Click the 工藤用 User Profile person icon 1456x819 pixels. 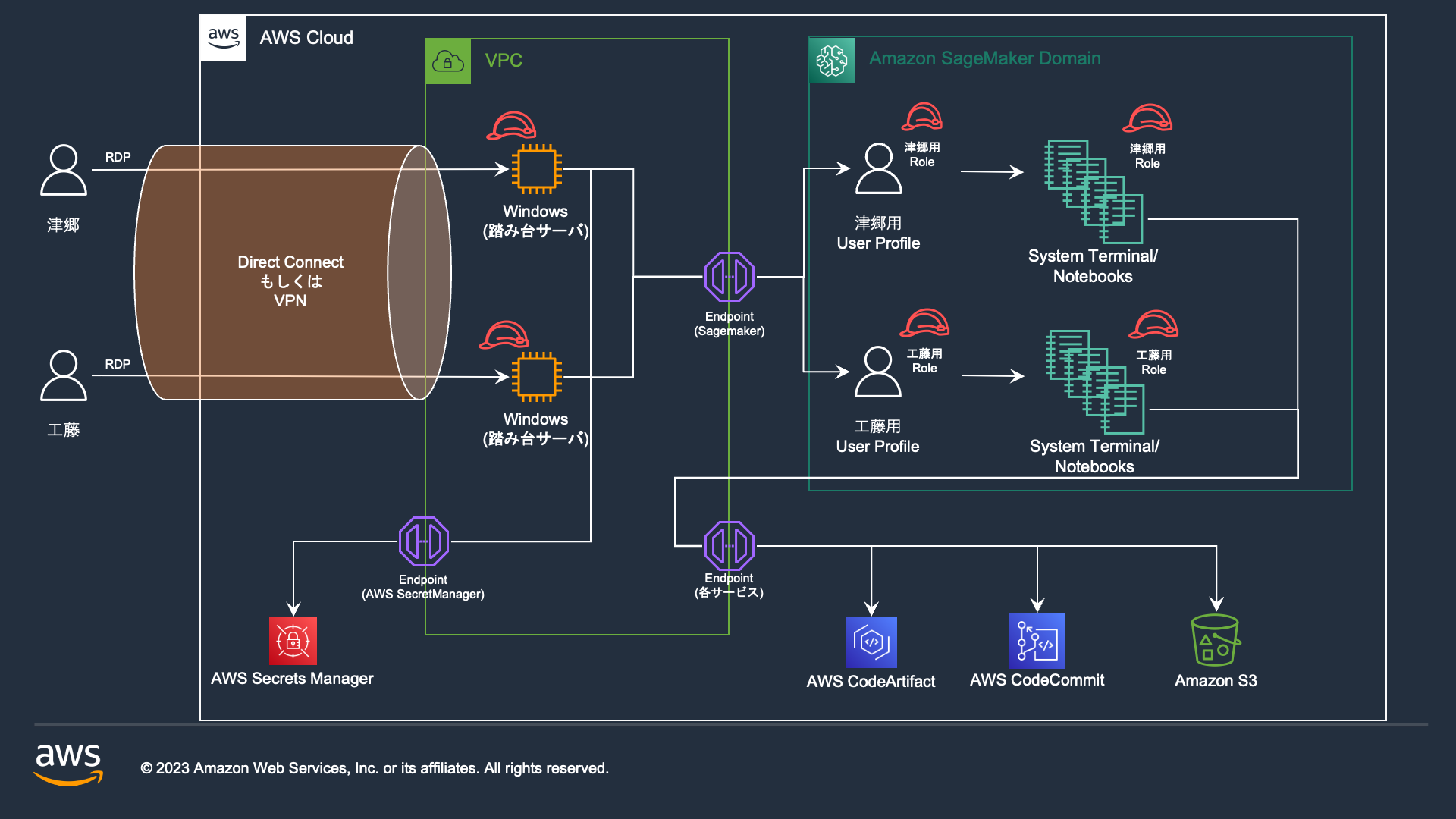[878, 372]
